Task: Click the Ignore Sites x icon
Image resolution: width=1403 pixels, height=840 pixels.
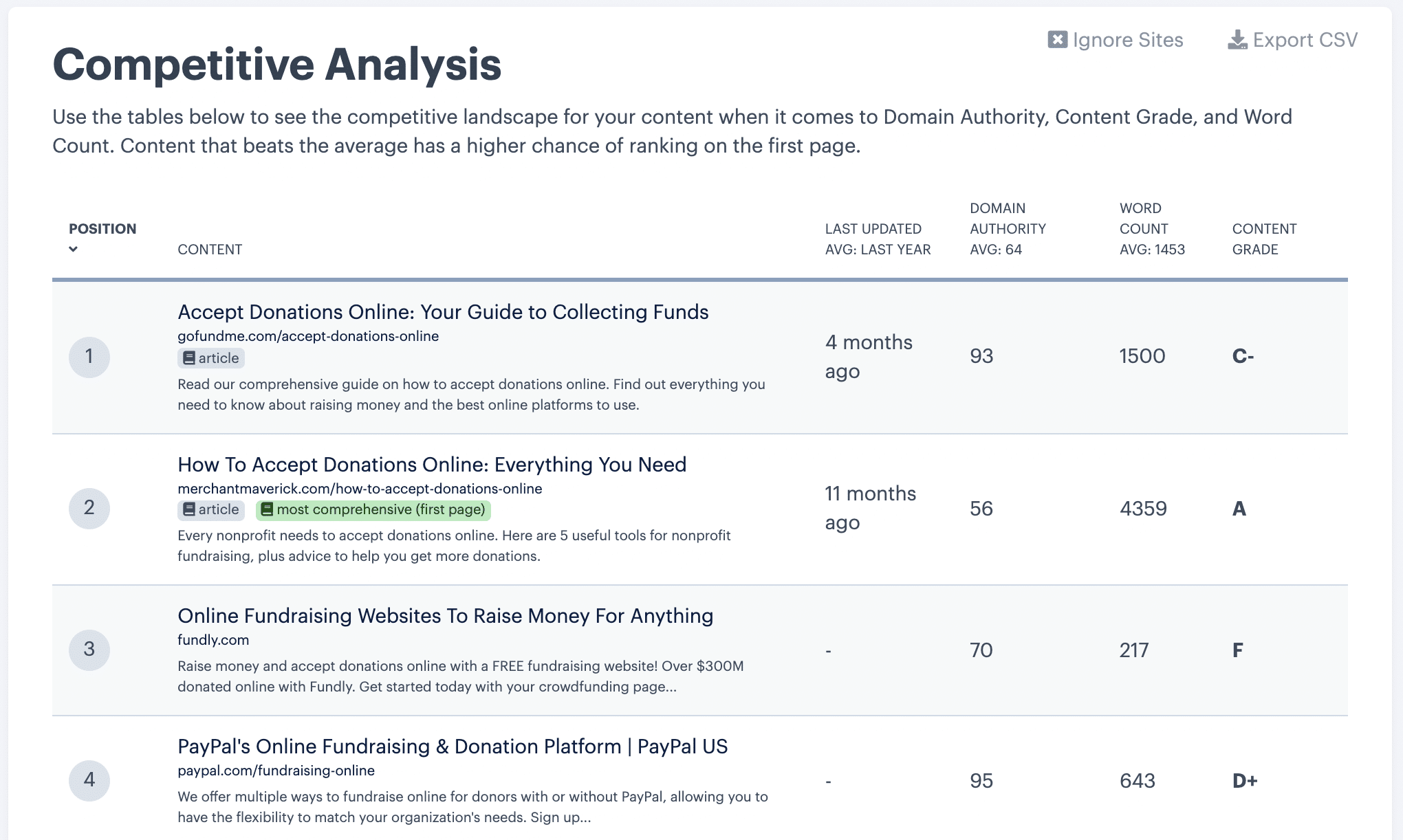Action: [x=1057, y=39]
